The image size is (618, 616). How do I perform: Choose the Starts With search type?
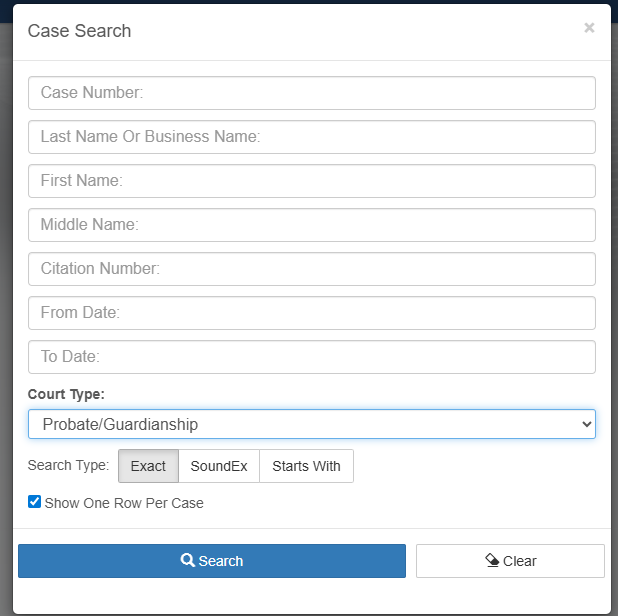pyautogui.click(x=306, y=466)
